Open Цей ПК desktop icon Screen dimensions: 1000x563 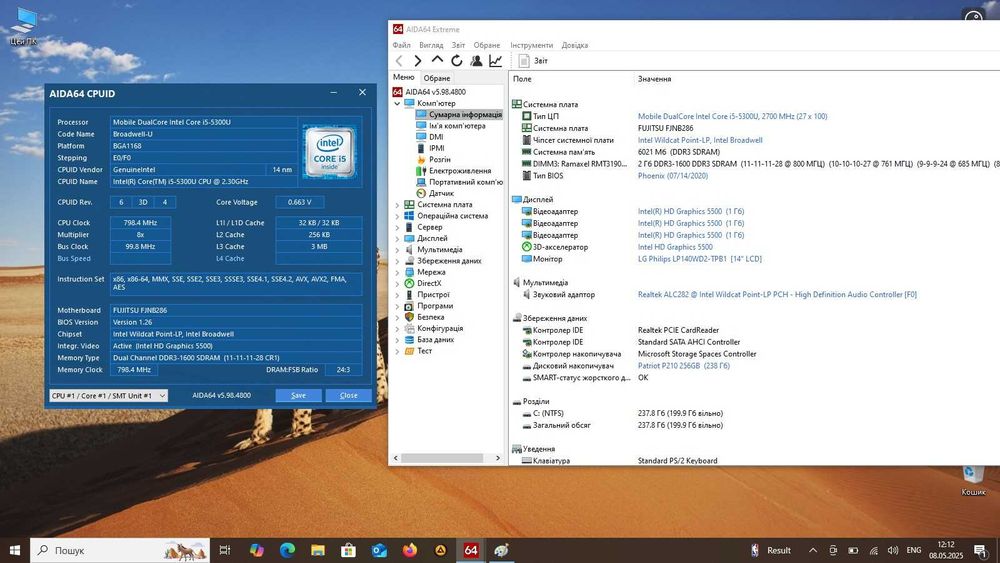24,27
